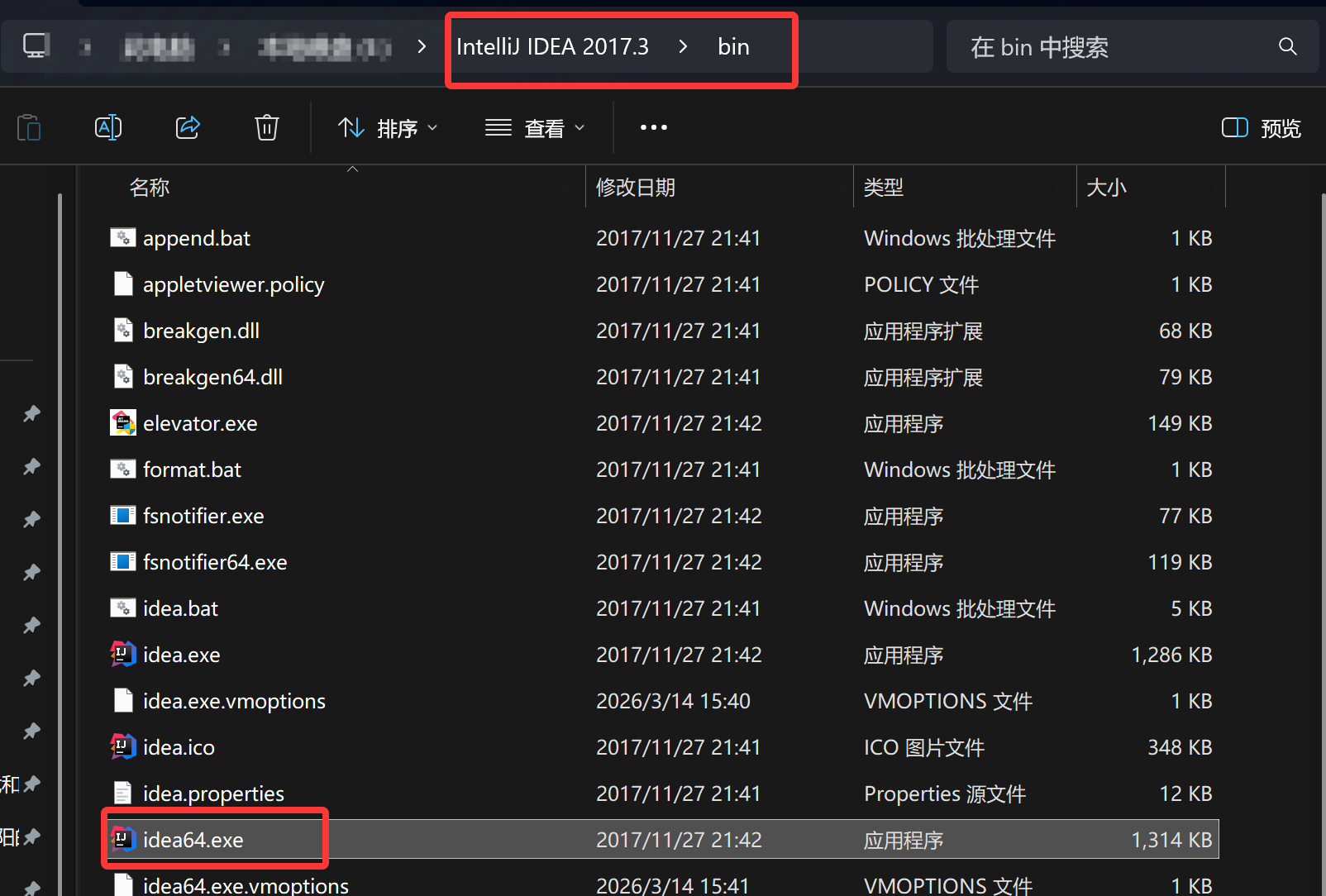
Task: Select the idea64.exe.vmoptions file name
Action: 246,885
